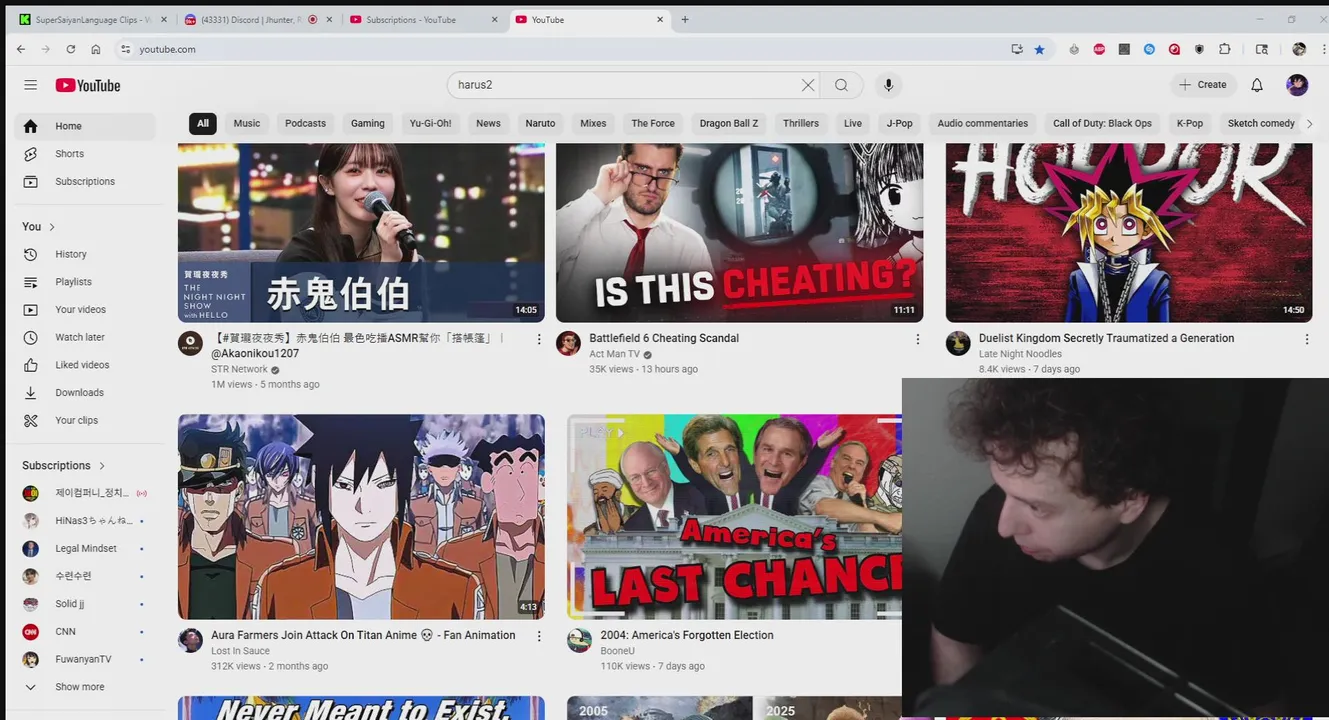This screenshot has height=720, width=1329.
Task: Select the Audio commentaries chip
Action: [982, 124]
